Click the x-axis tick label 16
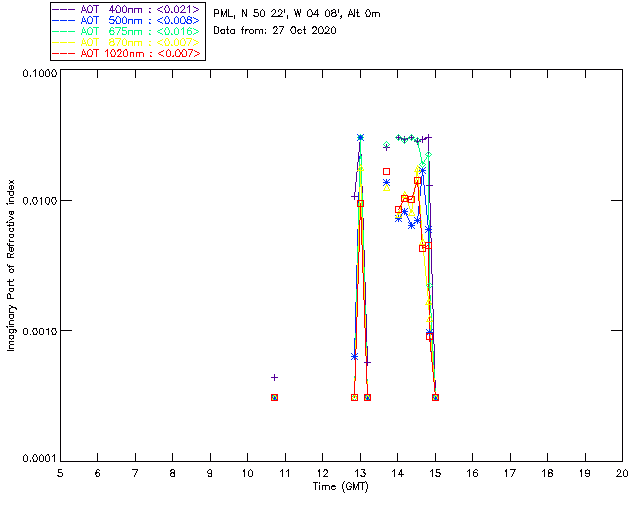 pos(473,473)
